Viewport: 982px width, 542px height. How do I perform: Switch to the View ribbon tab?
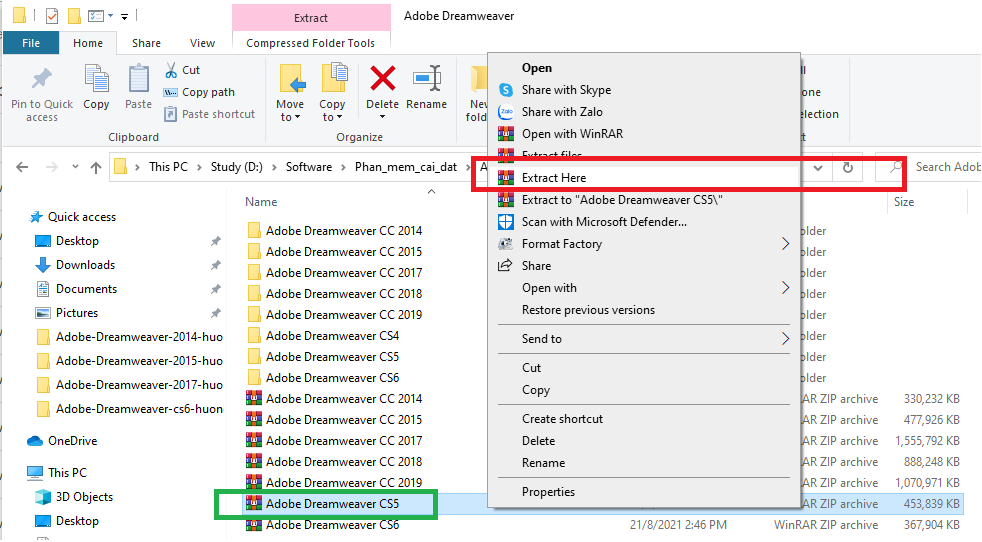point(202,43)
